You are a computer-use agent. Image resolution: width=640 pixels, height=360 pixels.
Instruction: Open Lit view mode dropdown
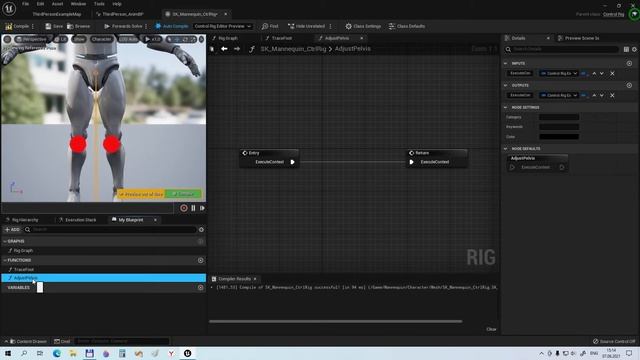click(61, 39)
